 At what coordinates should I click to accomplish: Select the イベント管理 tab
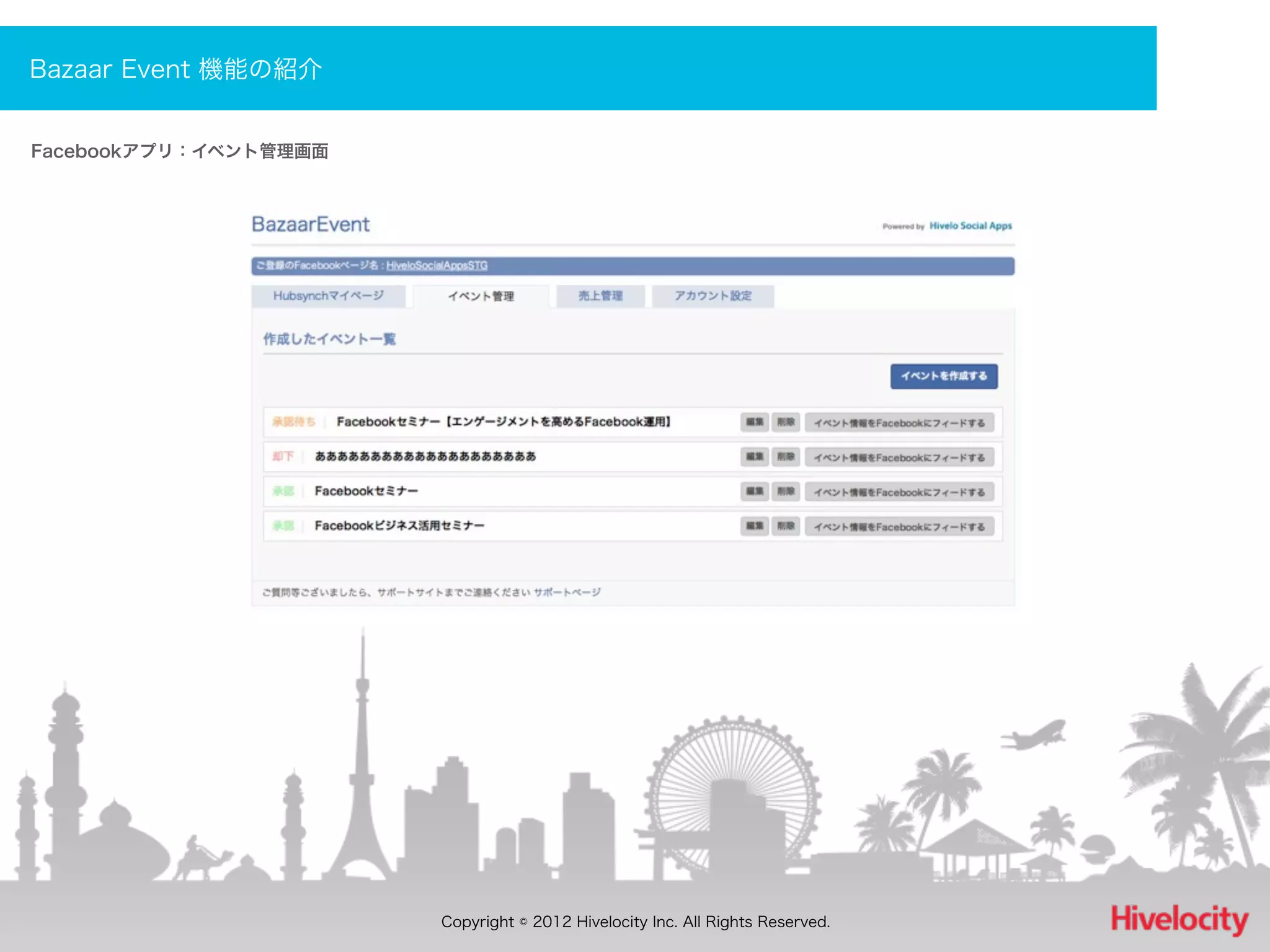tap(481, 296)
